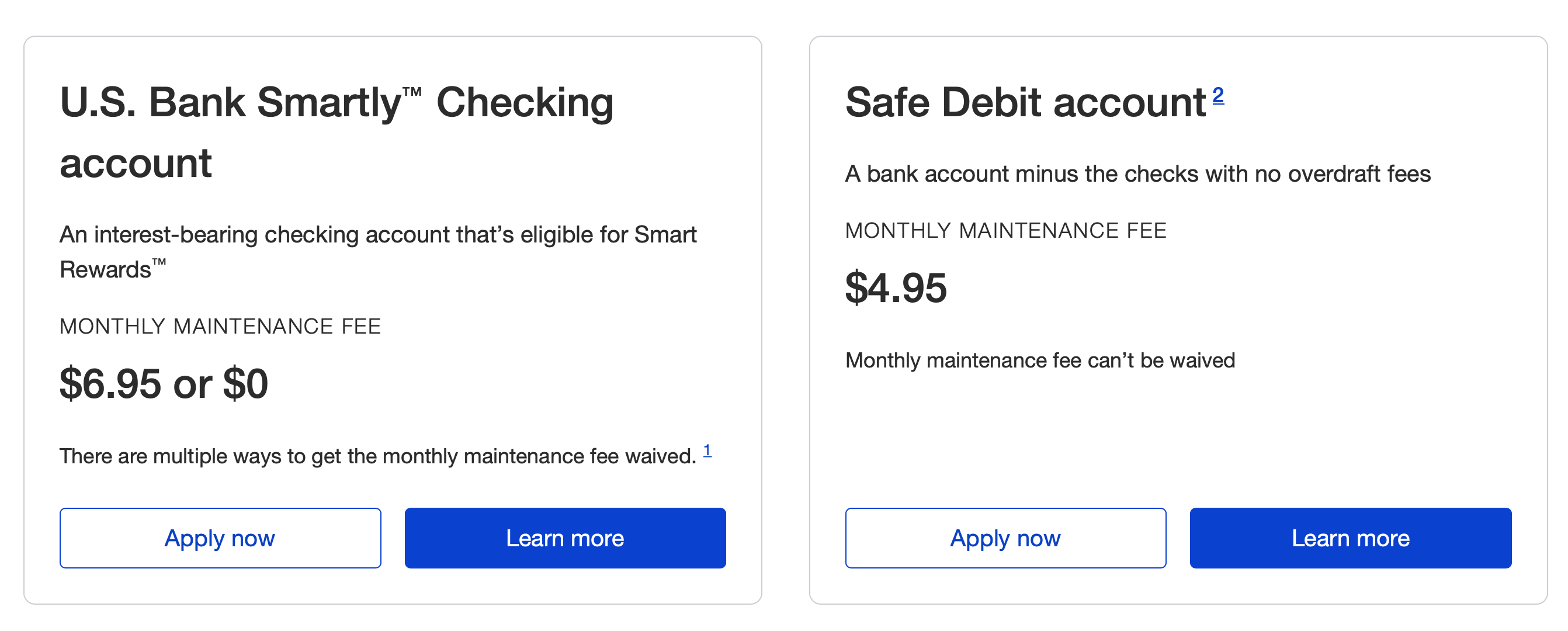Viewport: 1568px width, 631px height.
Task: Click the Safe Debit account heading
Action: coord(1025,102)
